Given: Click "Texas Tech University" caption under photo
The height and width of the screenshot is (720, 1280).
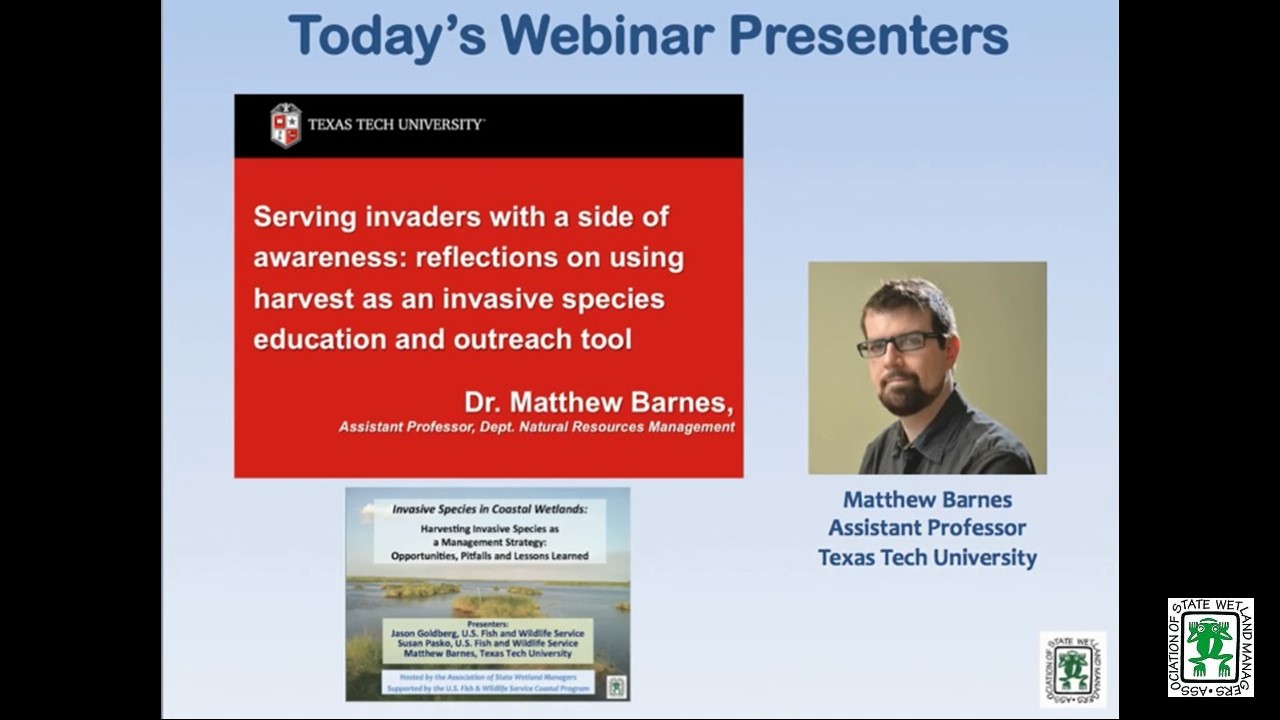Looking at the screenshot, I should pos(927,557).
